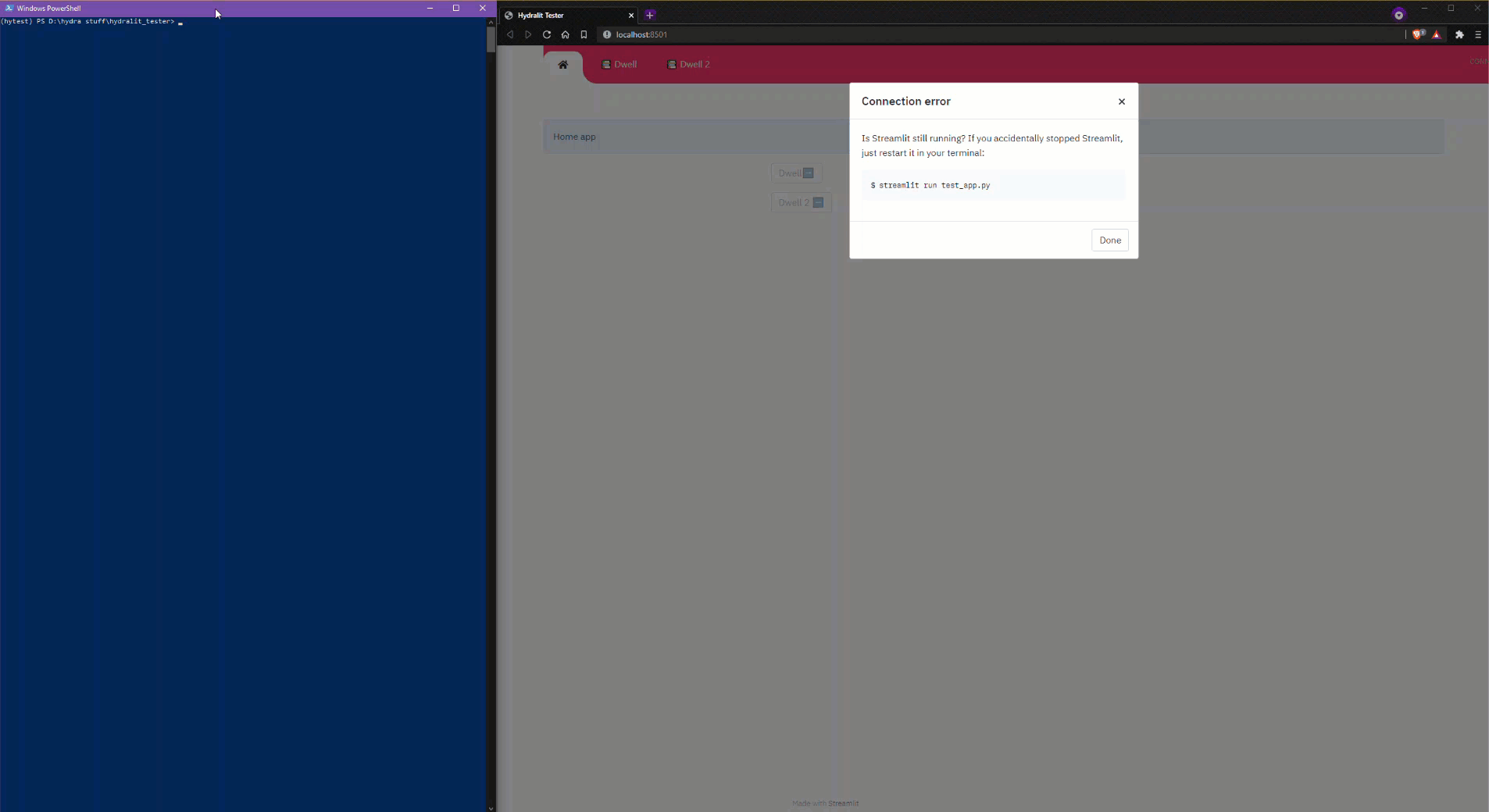The width and height of the screenshot is (1489, 812).
Task: Open the extensions puzzle icon
Action: pos(1459,34)
